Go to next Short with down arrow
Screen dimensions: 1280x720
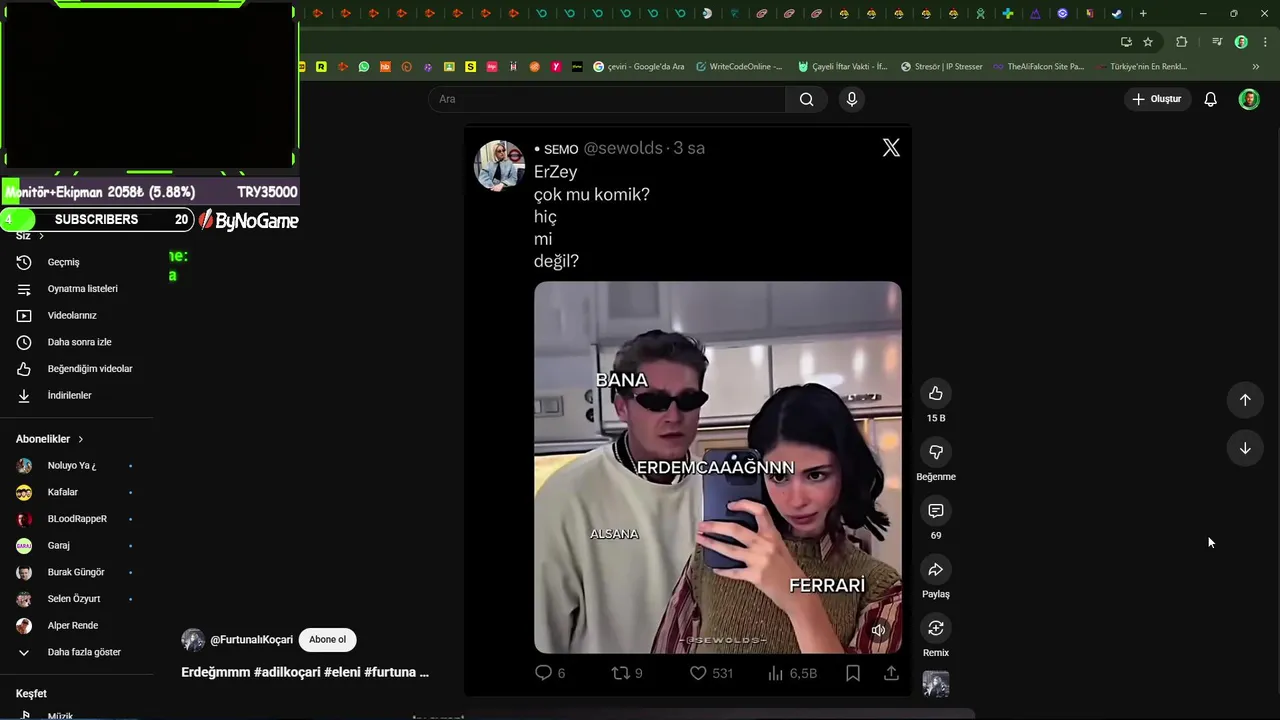(1245, 449)
